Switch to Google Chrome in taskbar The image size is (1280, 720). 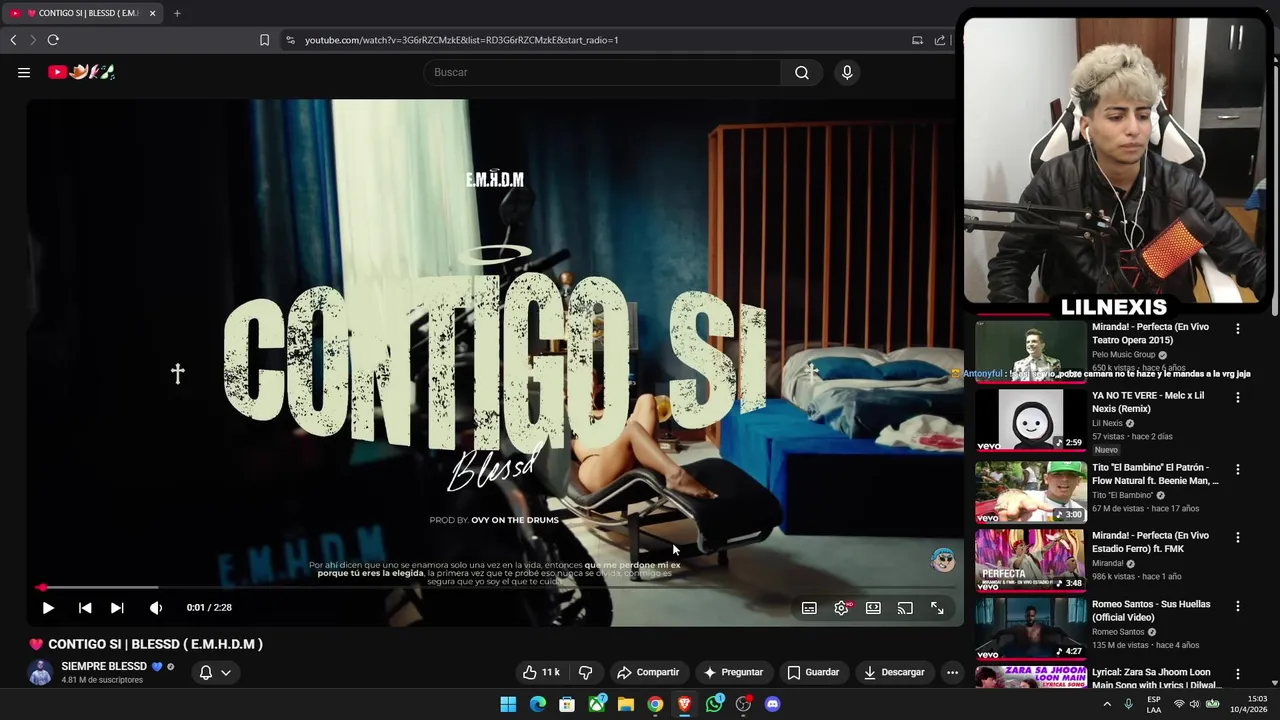[x=655, y=704]
